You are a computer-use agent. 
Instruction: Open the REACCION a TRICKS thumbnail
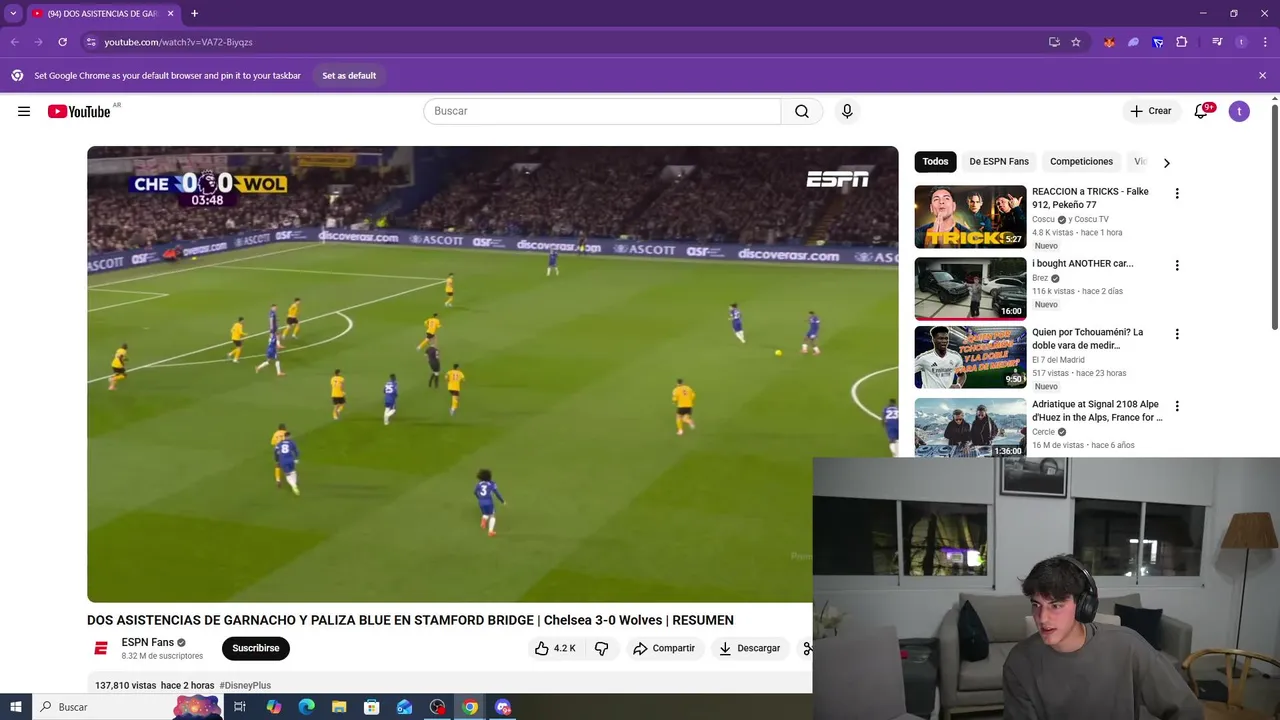[x=970, y=217]
